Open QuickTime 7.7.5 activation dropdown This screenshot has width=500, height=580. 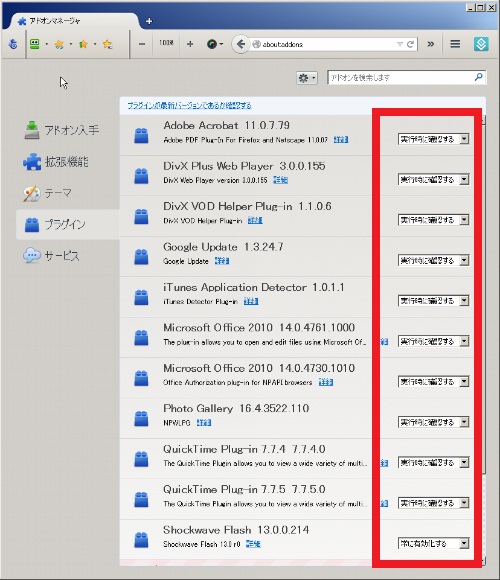(x=433, y=503)
